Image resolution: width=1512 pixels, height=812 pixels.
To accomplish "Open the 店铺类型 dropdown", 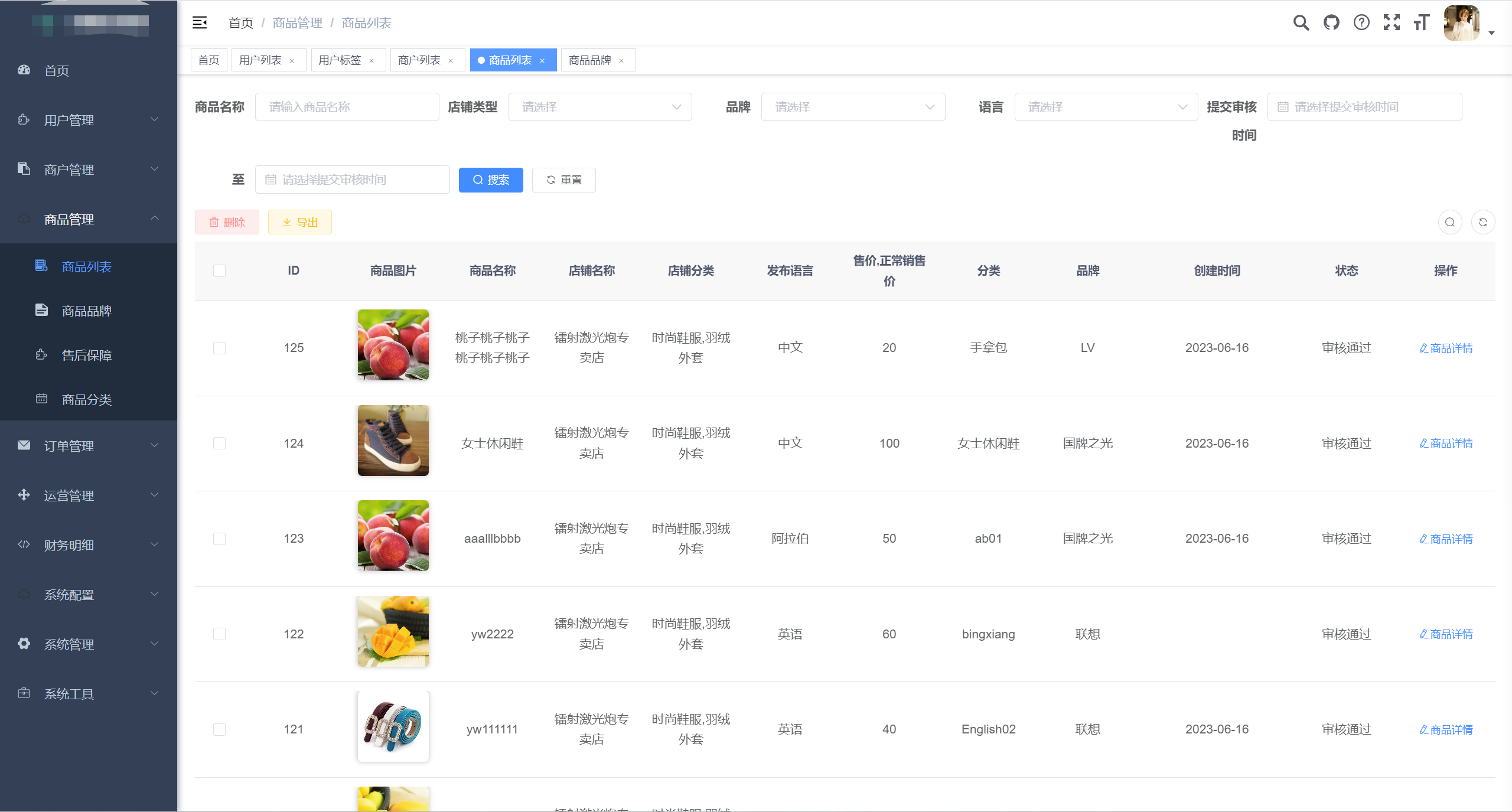I will click(600, 107).
